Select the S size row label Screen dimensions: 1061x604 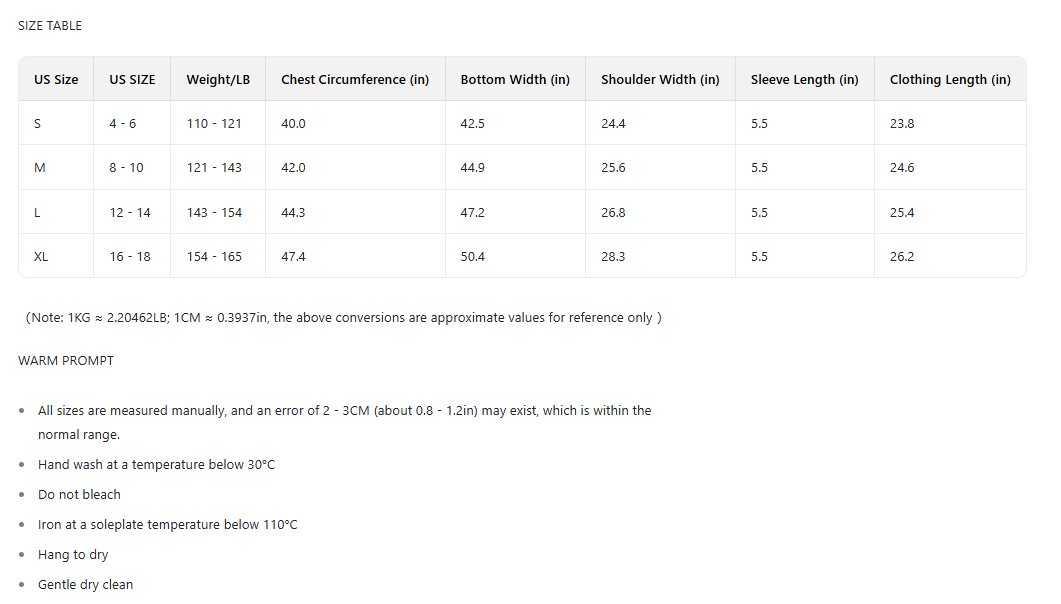(x=38, y=124)
